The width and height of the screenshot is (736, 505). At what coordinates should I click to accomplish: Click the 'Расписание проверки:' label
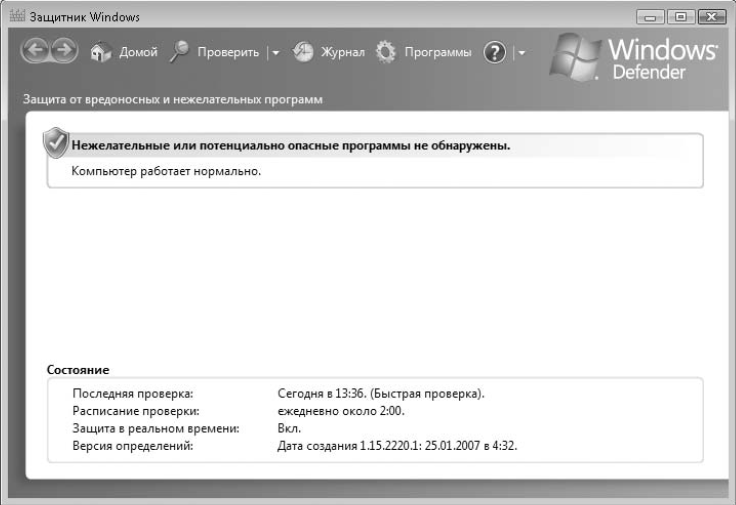click(x=136, y=411)
